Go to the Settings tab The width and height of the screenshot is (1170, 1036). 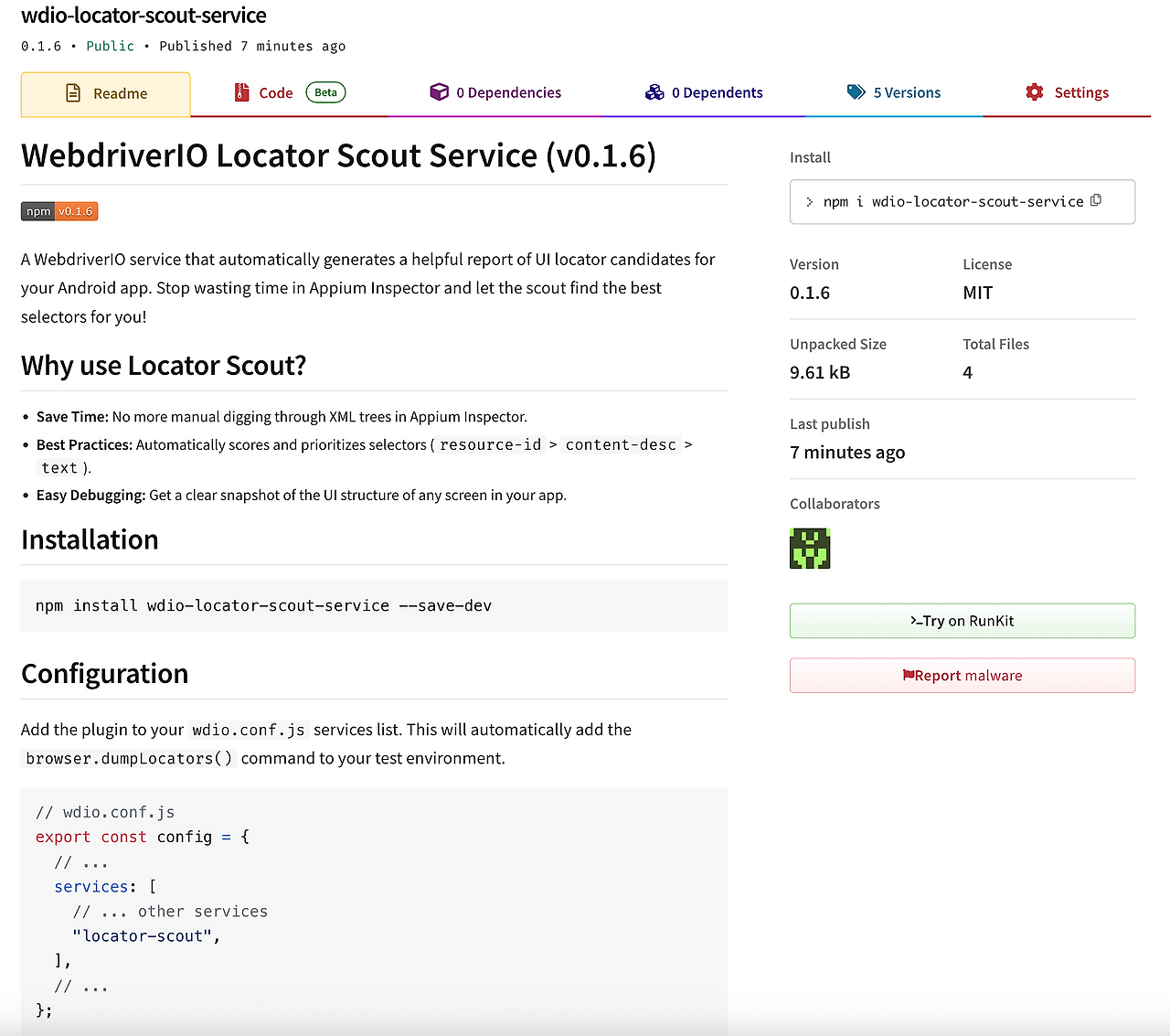[1067, 92]
